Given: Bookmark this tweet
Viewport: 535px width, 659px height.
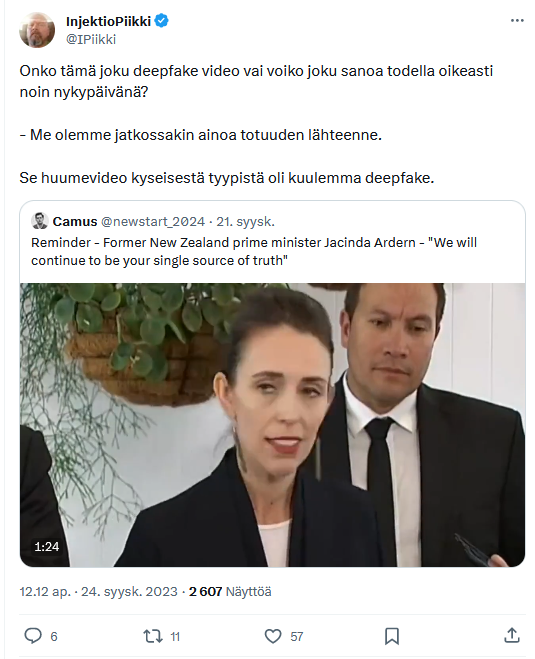Looking at the screenshot, I should coord(392,636).
